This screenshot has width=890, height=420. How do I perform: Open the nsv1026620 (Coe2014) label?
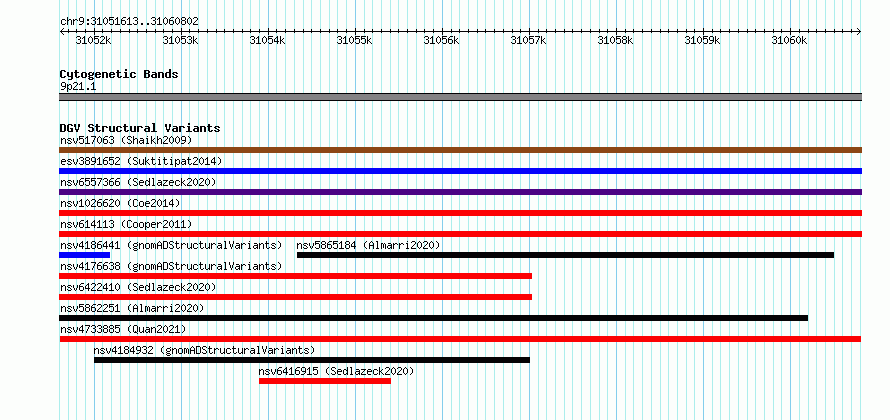120,203
